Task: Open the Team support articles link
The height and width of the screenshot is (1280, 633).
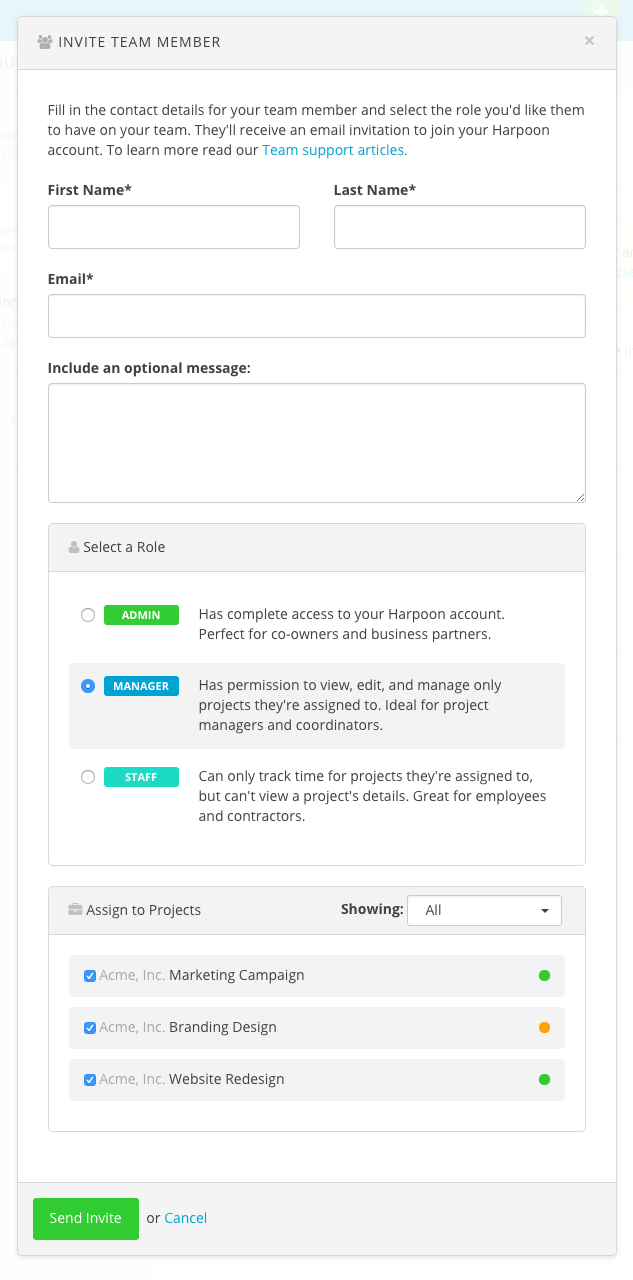Action: point(334,150)
